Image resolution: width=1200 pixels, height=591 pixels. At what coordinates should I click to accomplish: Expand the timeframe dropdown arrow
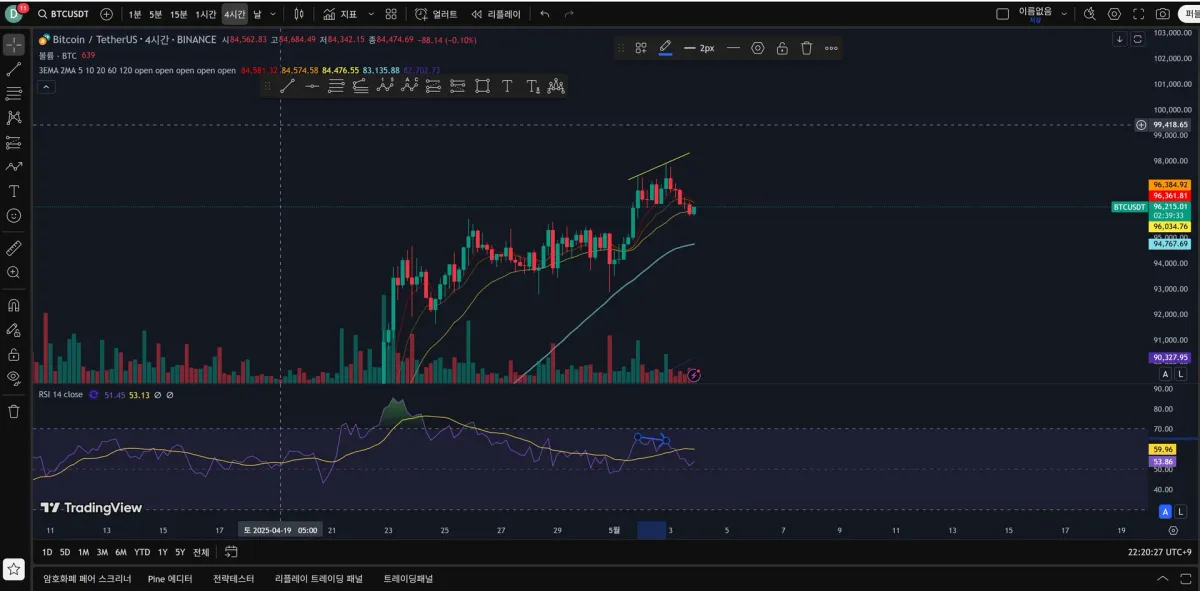point(273,14)
